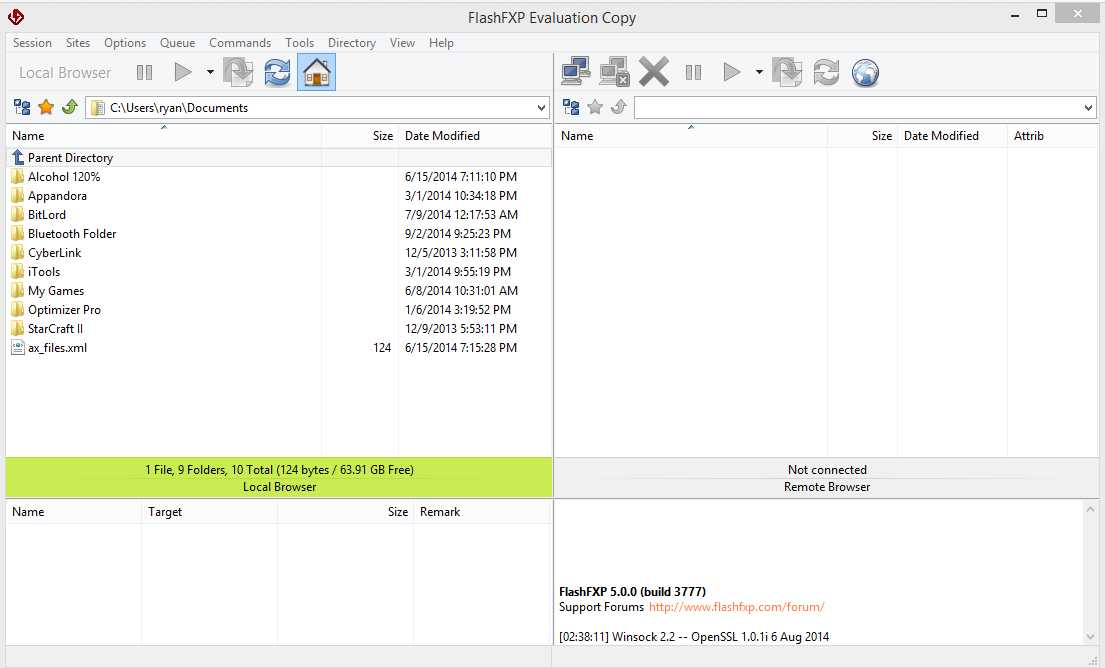Expand the remote path dropdown
This screenshot has width=1105, height=668.
(x=1089, y=108)
